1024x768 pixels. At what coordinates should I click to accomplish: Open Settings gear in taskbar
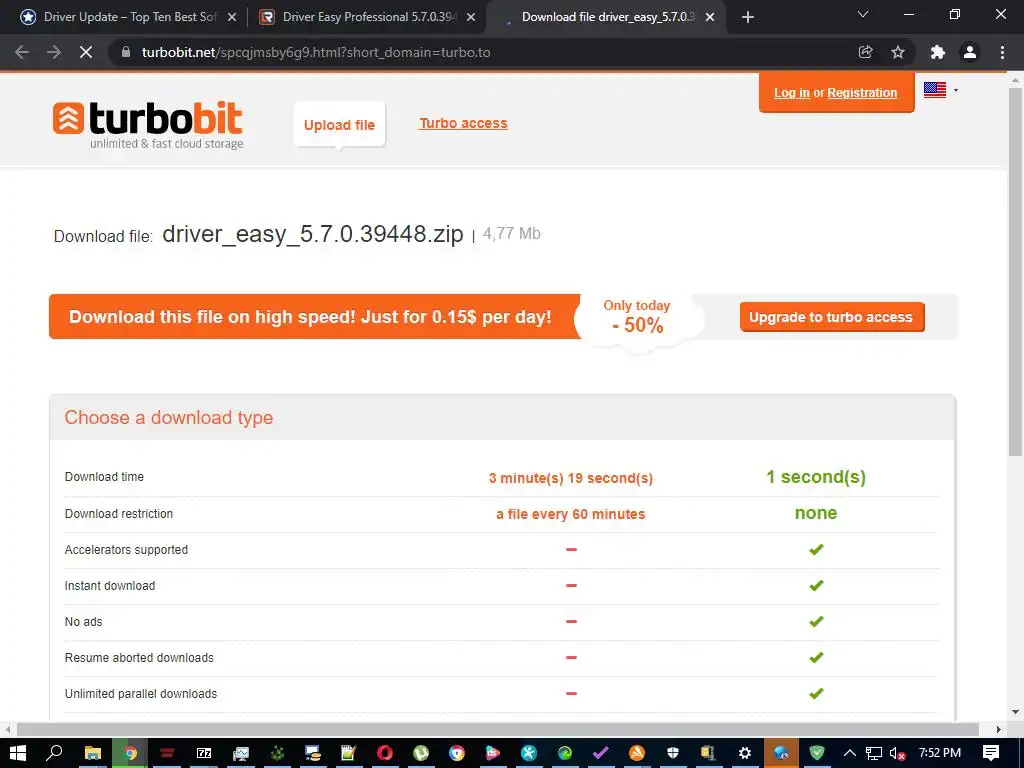click(744, 753)
